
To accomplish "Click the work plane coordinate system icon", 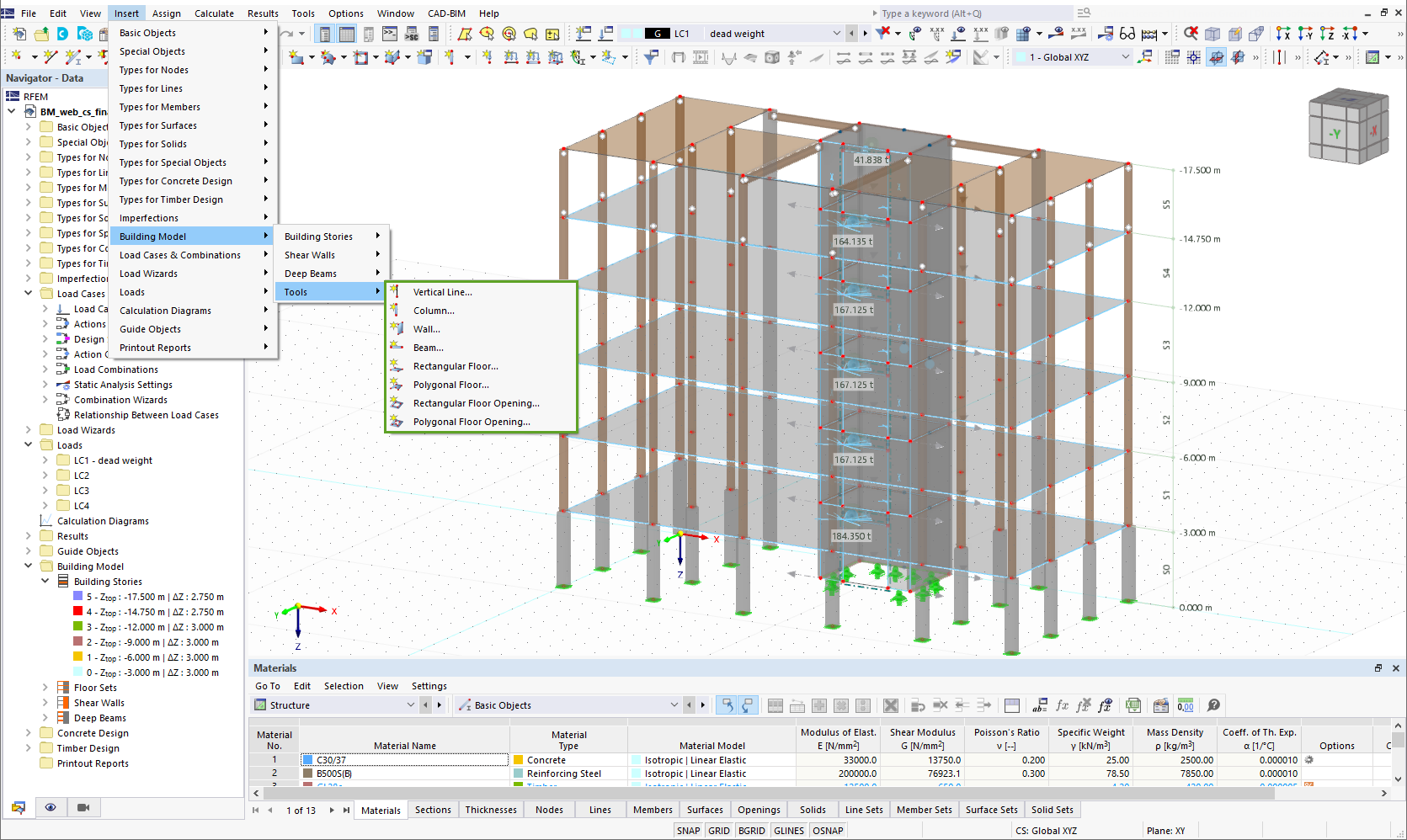I will pyautogui.click(x=1144, y=57).
